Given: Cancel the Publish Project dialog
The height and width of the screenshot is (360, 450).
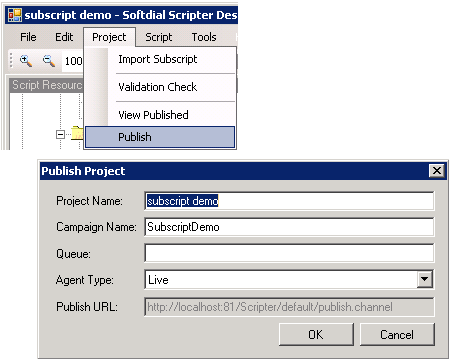Looking at the screenshot, I should coord(397,334).
